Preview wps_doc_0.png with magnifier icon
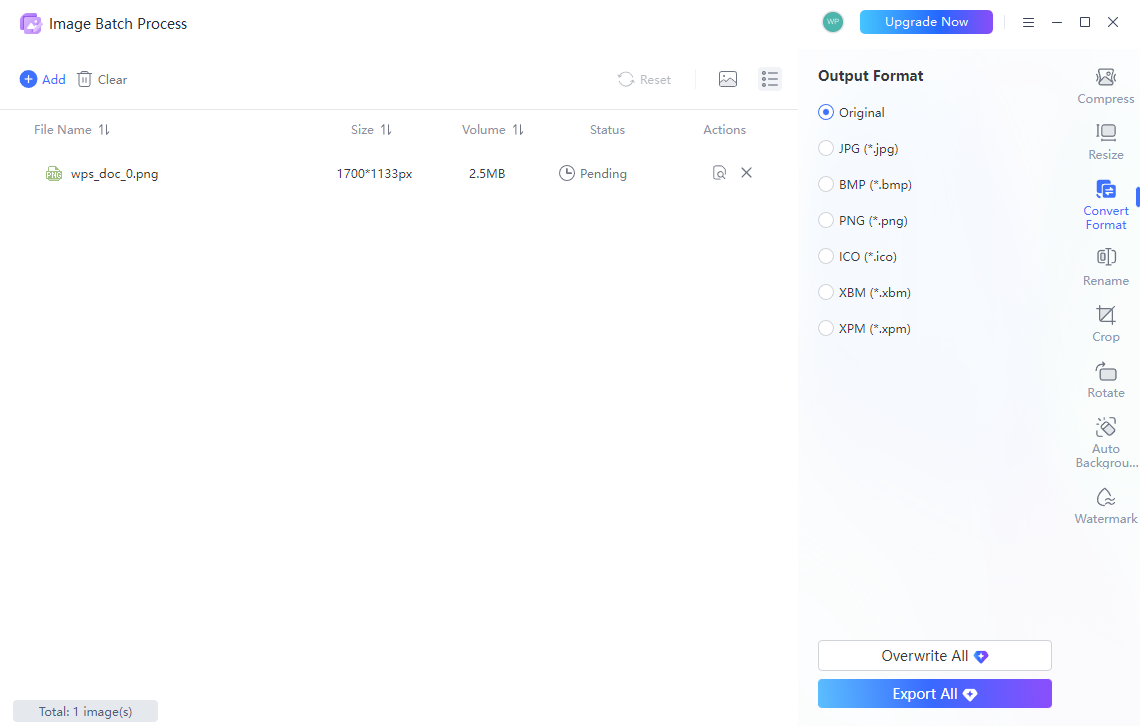The image size is (1140, 726). [x=719, y=173]
